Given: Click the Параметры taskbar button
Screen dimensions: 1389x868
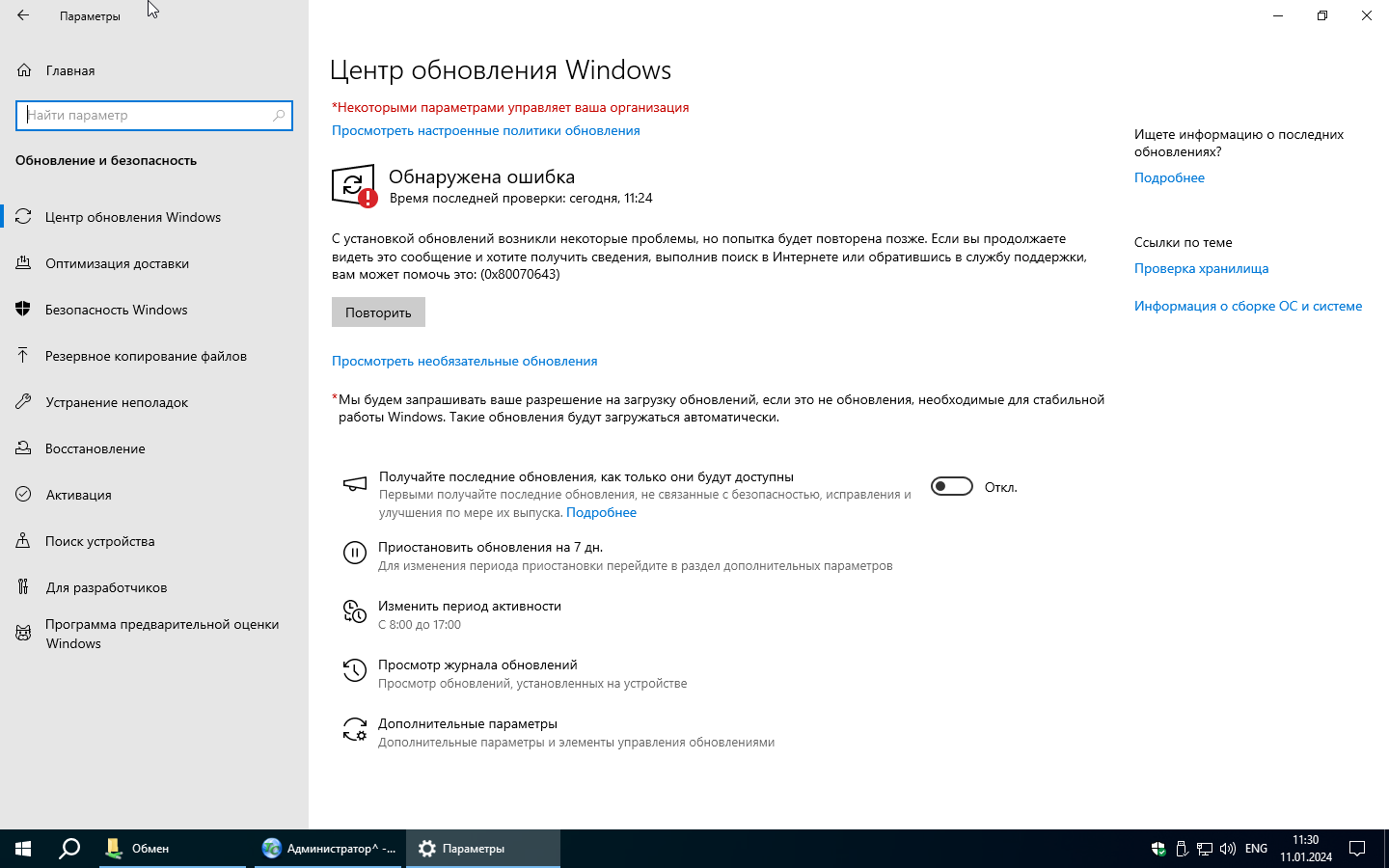Looking at the screenshot, I should [x=483, y=849].
